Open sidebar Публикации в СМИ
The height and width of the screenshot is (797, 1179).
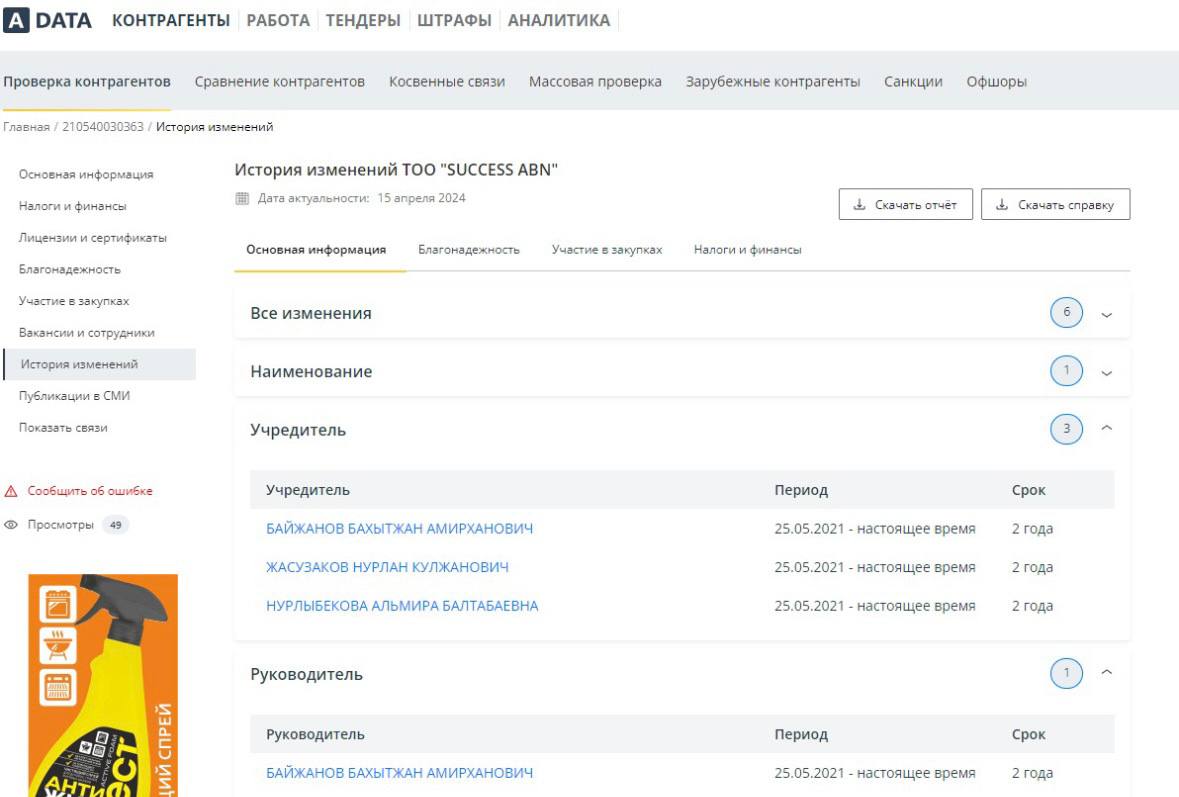pyautogui.click(x=74, y=395)
